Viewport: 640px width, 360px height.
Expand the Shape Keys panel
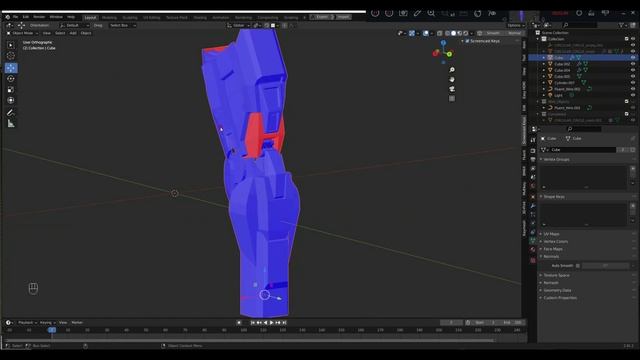554,197
